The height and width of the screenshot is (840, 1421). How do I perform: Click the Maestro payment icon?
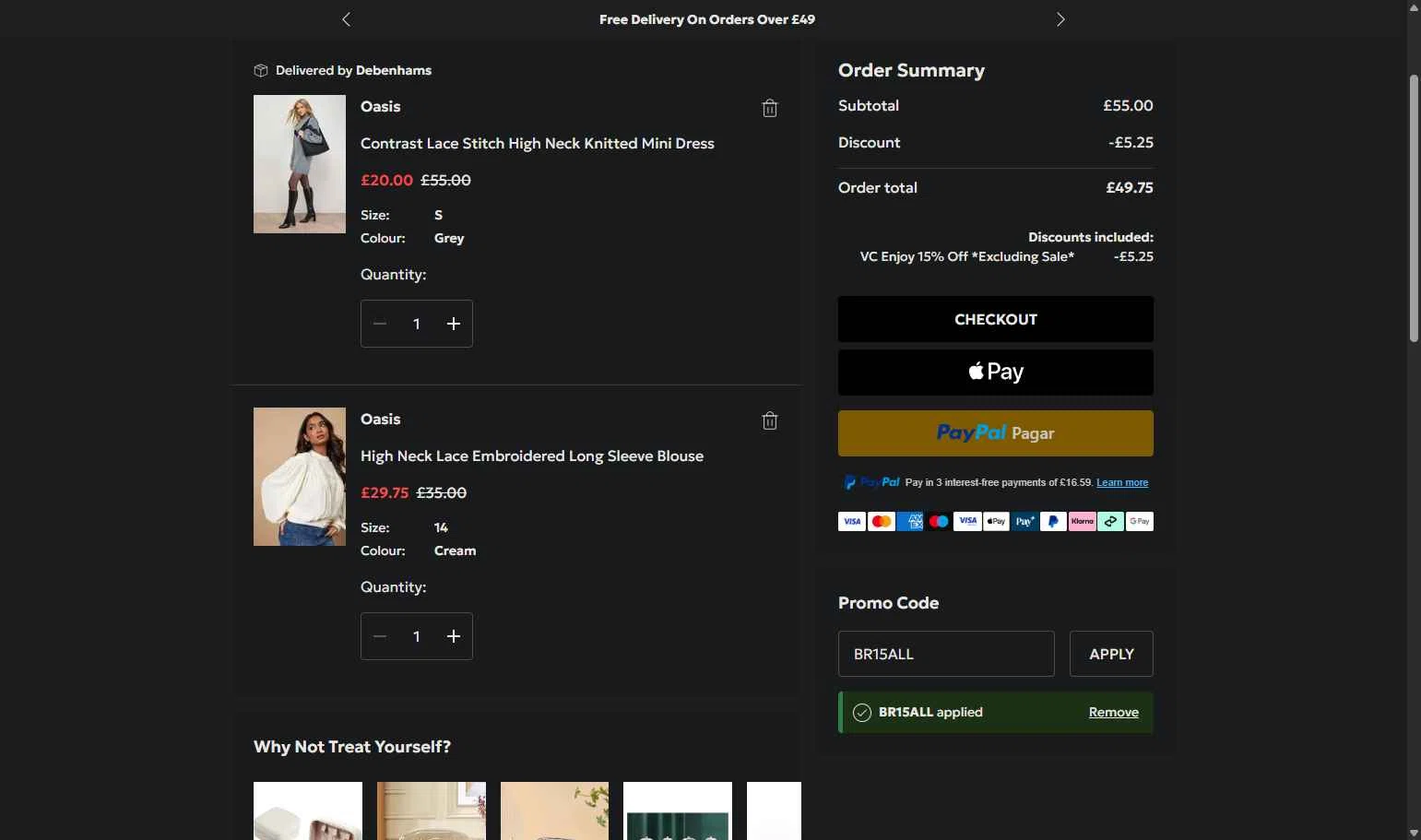coord(939,522)
